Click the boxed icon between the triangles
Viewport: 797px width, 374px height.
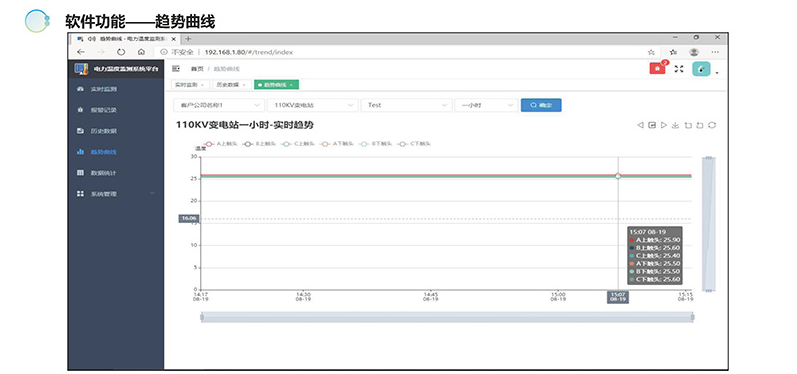[652, 125]
